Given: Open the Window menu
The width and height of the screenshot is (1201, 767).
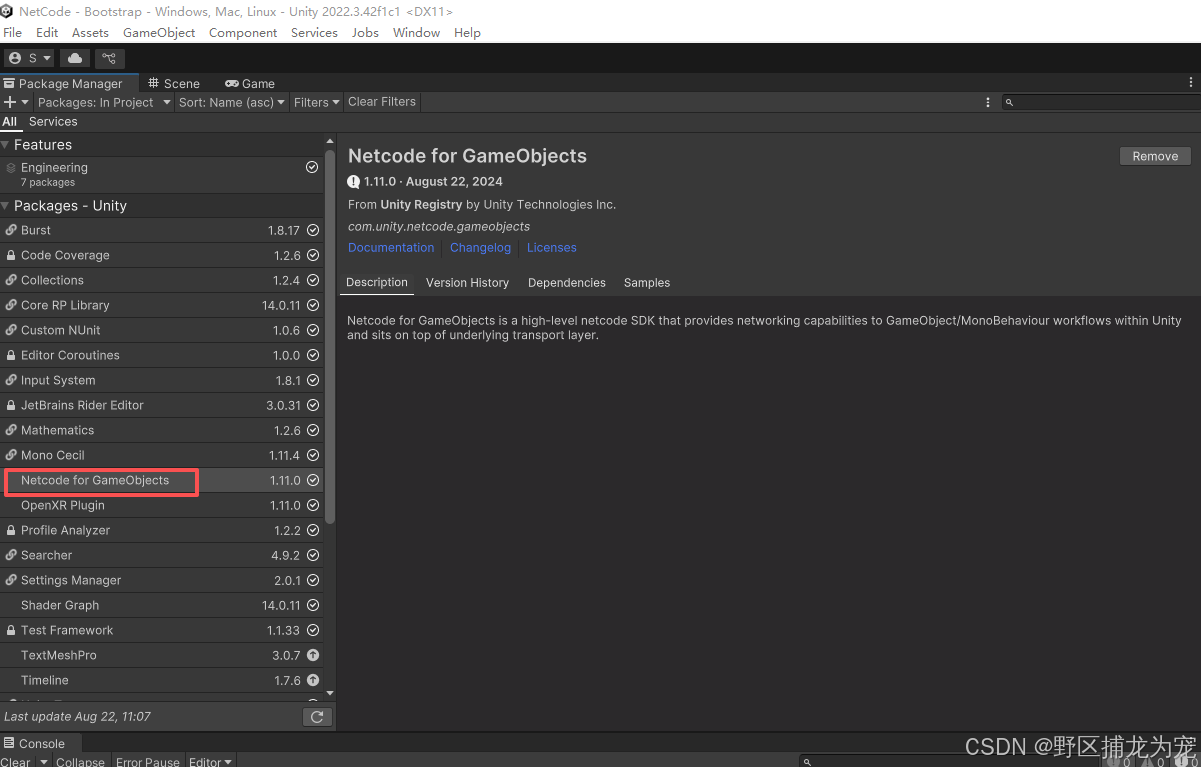Looking at the screenshot, I should pyautogui.click(x=416, y=33).
